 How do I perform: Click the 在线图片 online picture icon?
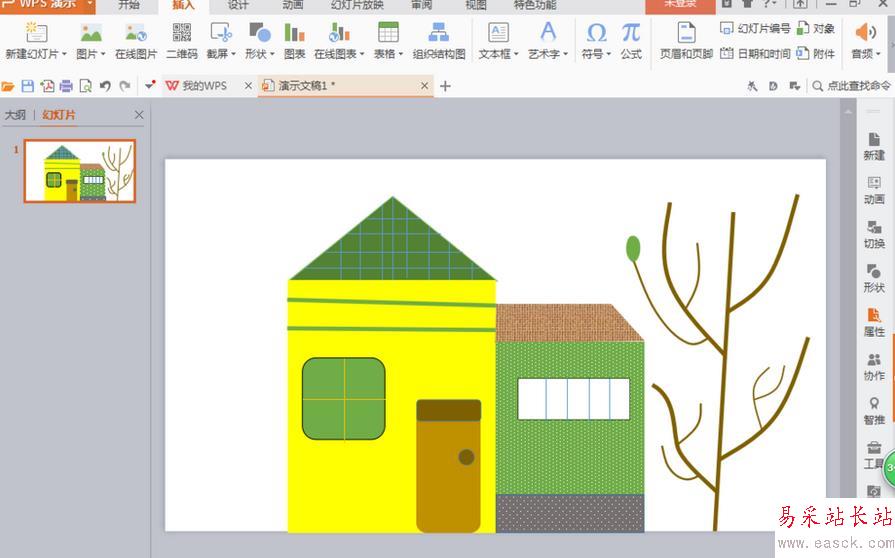tap(136, 40)
